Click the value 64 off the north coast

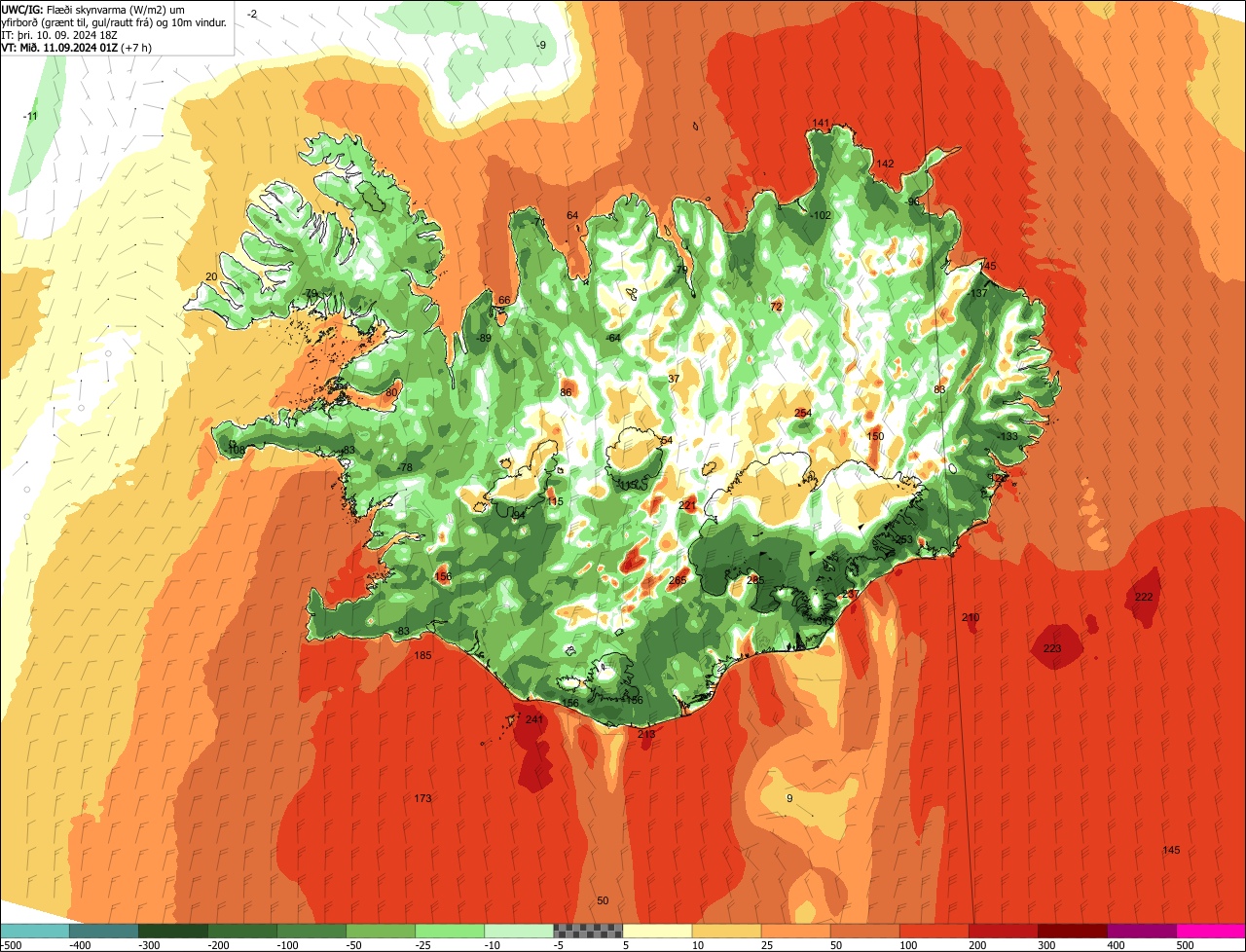572,215
